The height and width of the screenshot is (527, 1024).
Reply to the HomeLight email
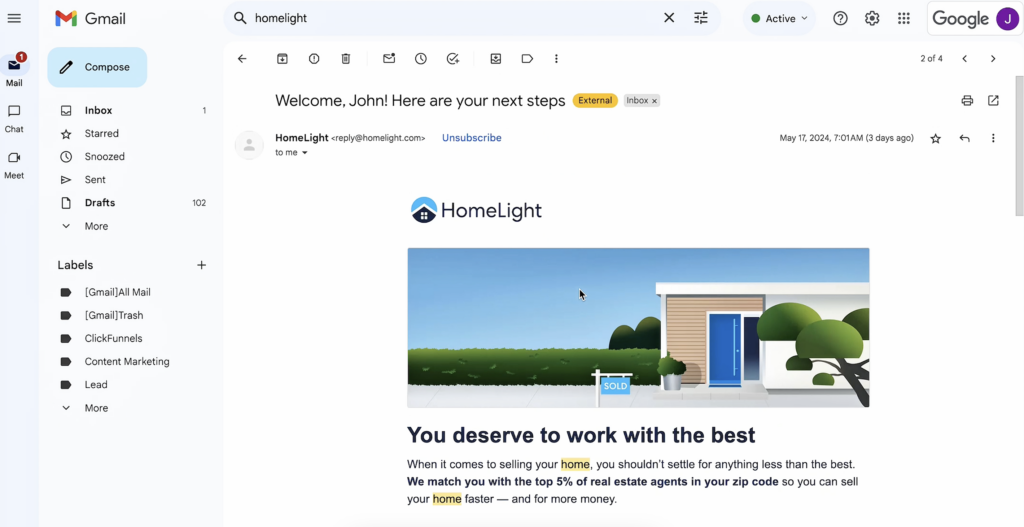[x=965, y=138]
